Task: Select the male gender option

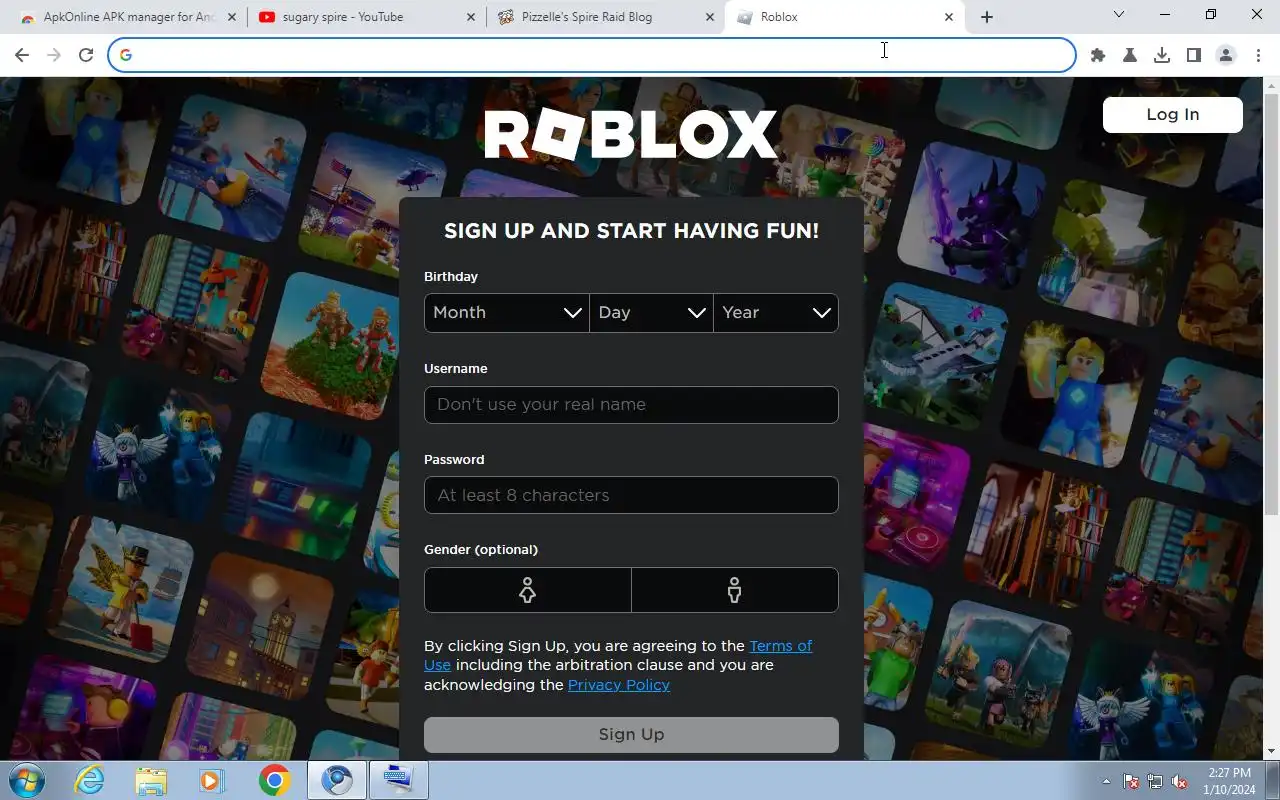Action: [x=735, y=590]
